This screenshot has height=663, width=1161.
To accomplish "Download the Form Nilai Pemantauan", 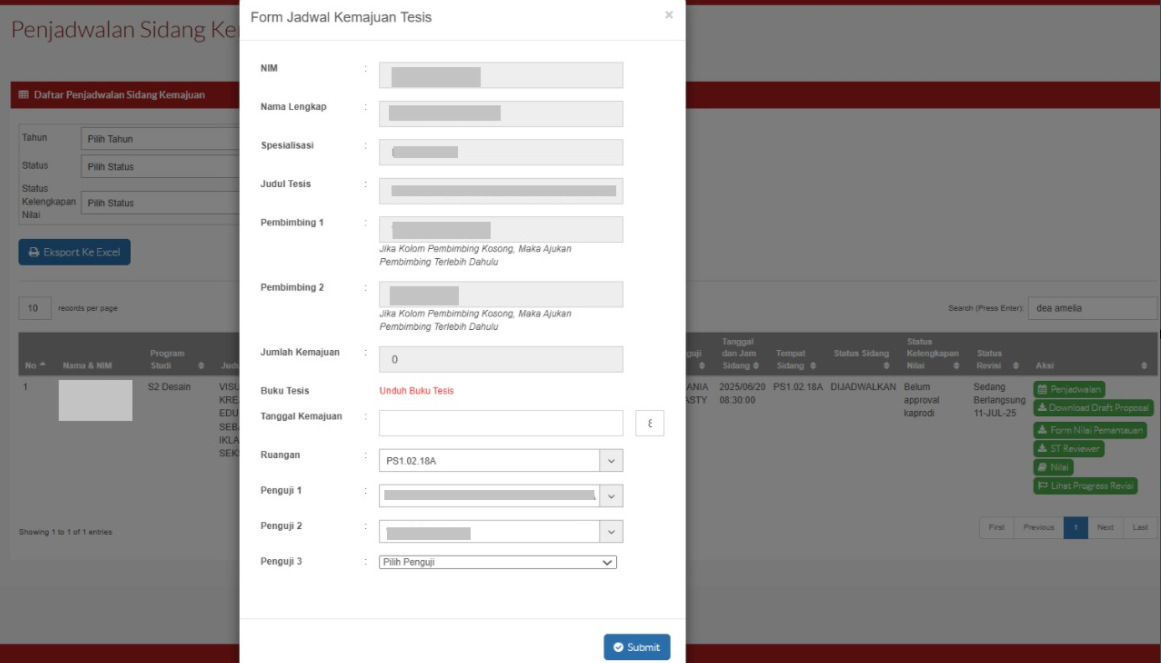I will [x=1090, y=430].
